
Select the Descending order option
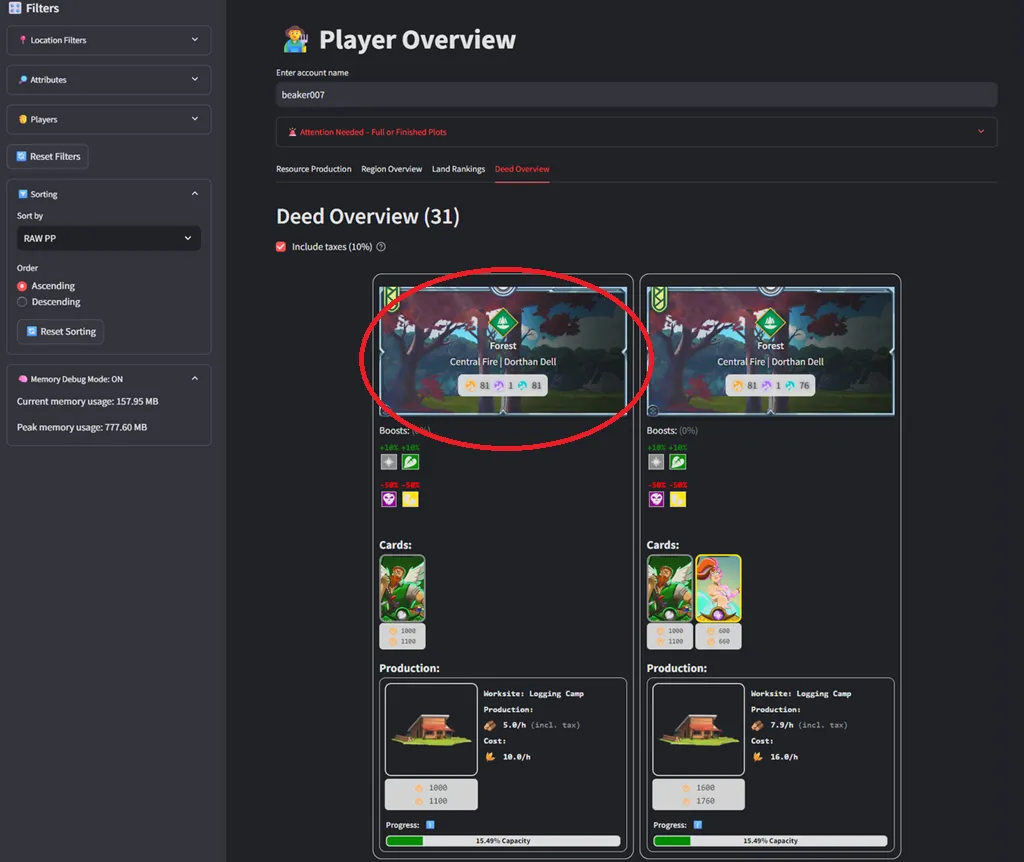point(48,302)
